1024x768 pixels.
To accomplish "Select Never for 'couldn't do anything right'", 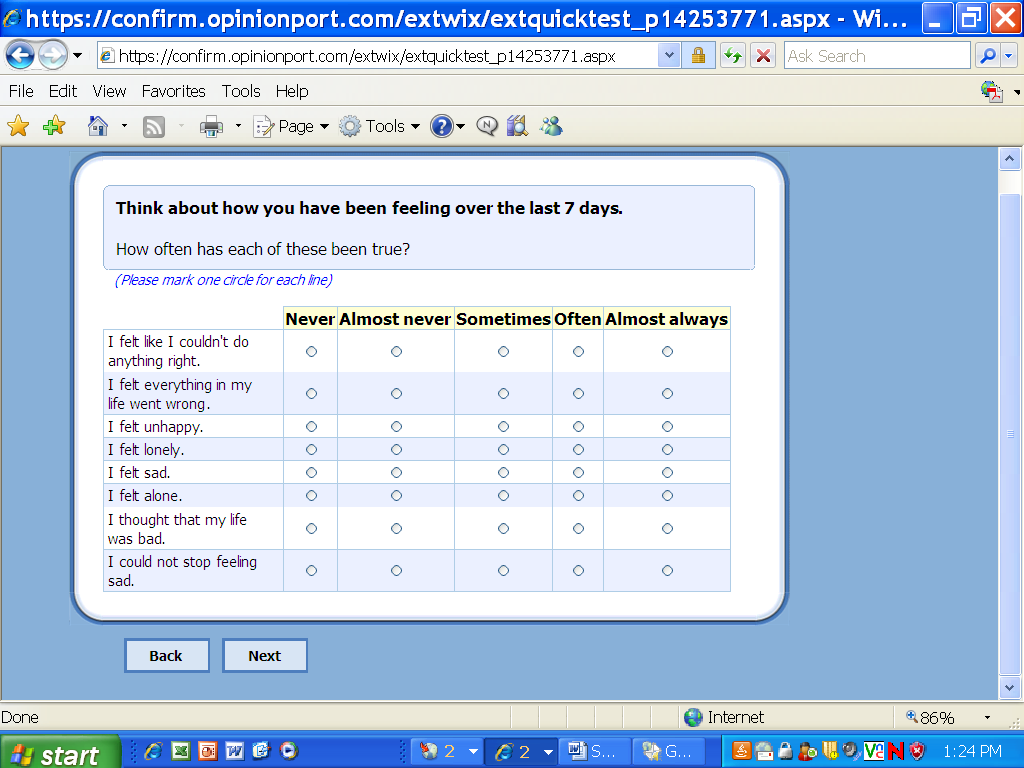I will pyautogui.click(x=312, y=351).
